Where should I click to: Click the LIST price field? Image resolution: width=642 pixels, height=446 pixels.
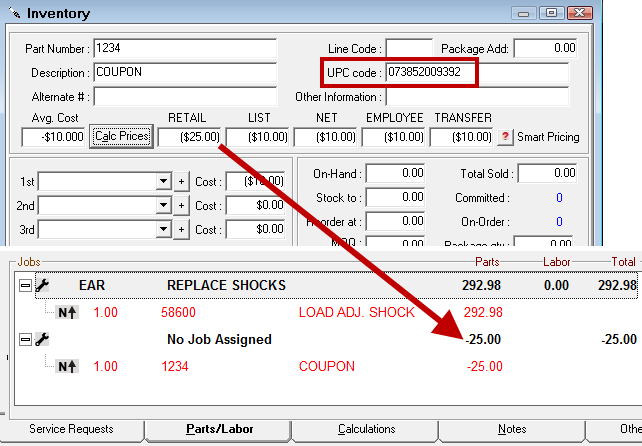click(258, 137)
